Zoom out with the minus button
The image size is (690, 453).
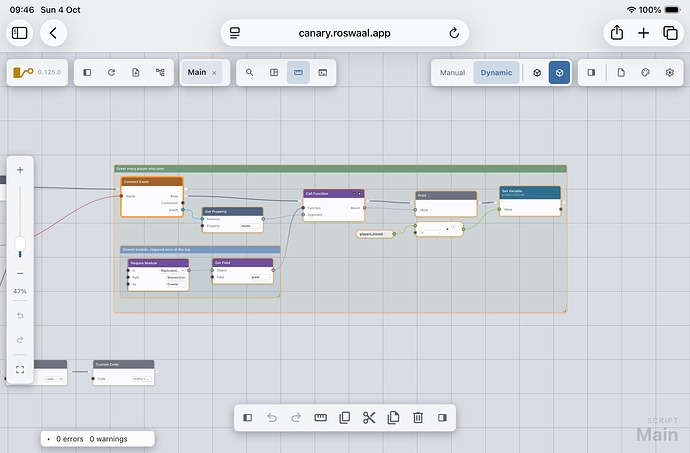click(x=20, y=273)
